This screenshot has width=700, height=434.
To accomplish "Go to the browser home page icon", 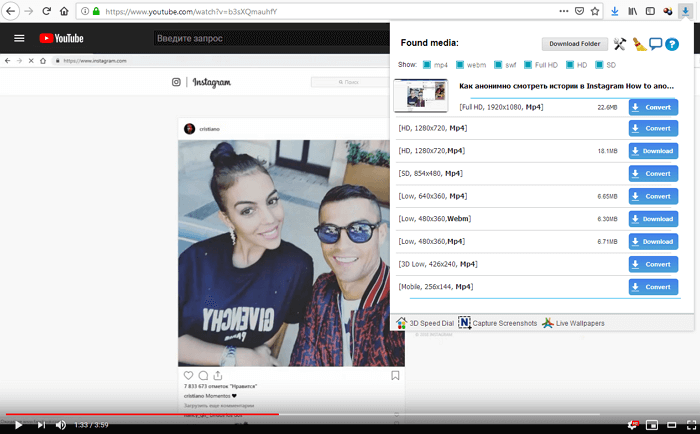I will 65,12.
